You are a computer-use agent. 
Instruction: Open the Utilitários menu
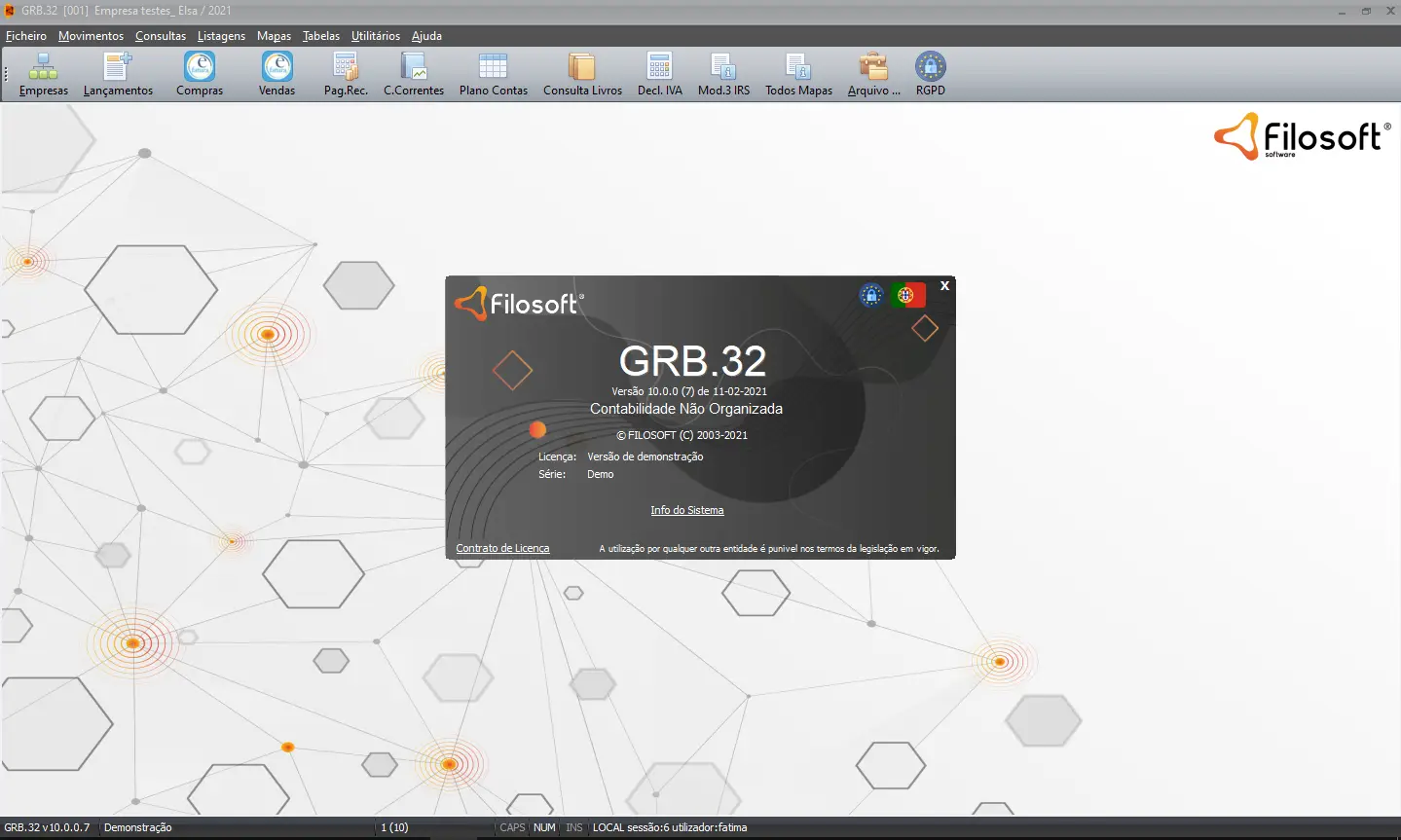(x=375, y=35)
